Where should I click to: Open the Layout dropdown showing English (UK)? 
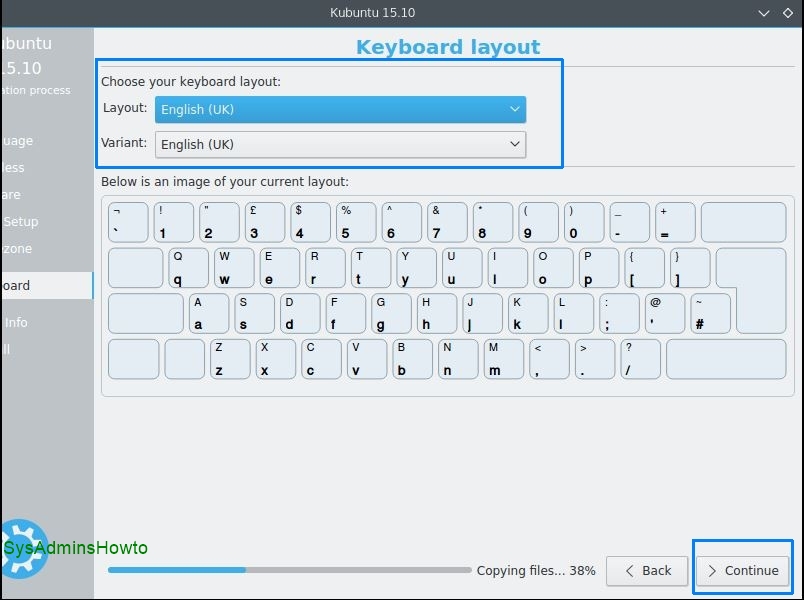(340, 109)
